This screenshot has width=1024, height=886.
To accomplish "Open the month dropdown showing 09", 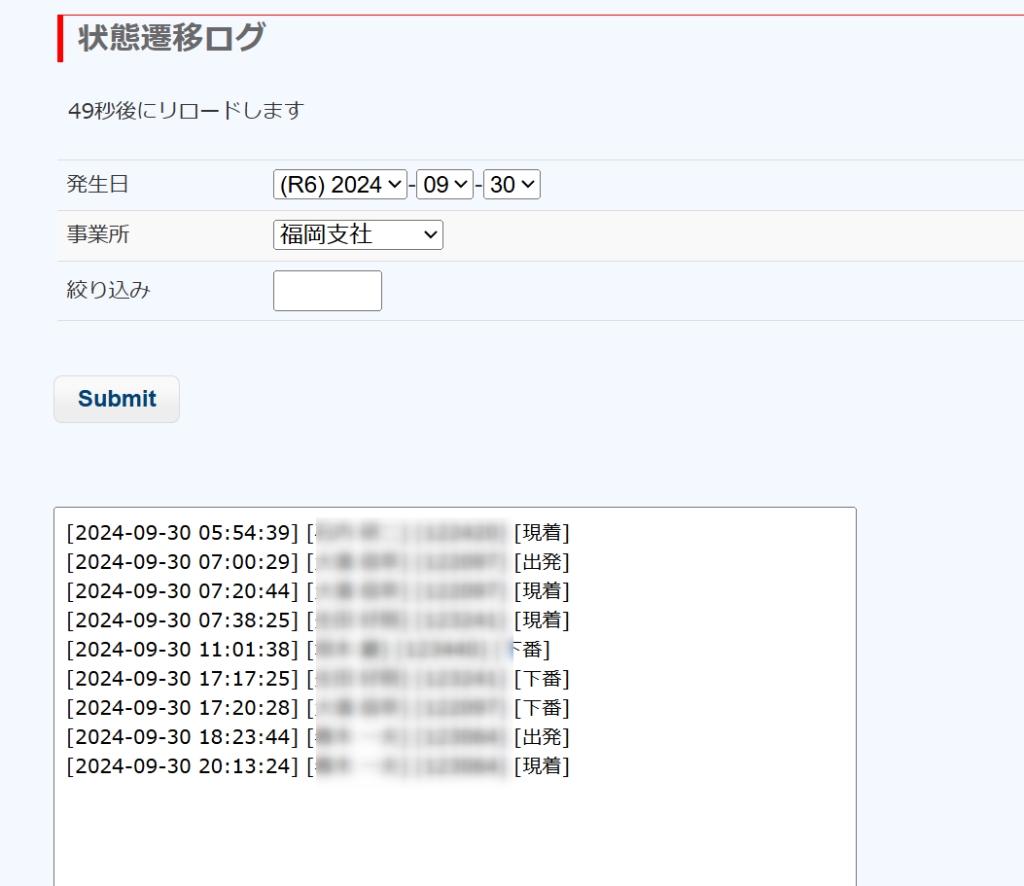I will pos(444,185).
